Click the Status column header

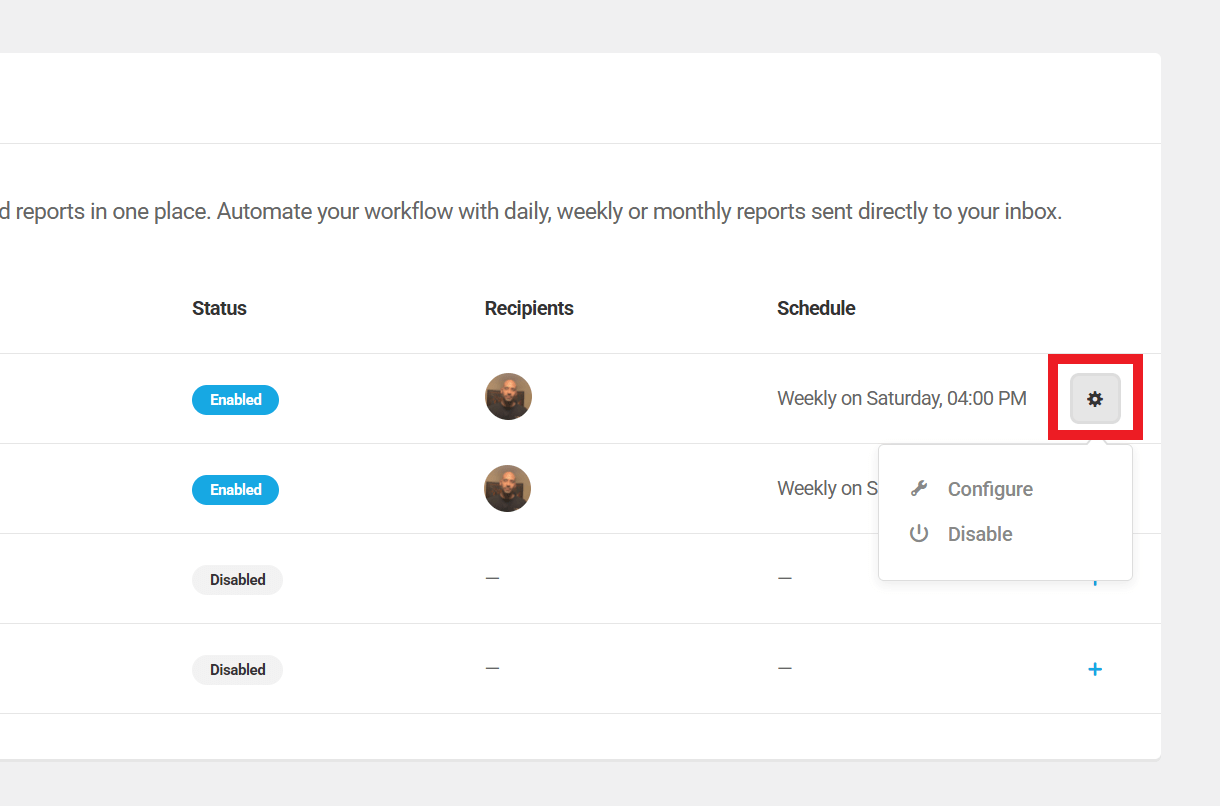(x=219, y=308)
